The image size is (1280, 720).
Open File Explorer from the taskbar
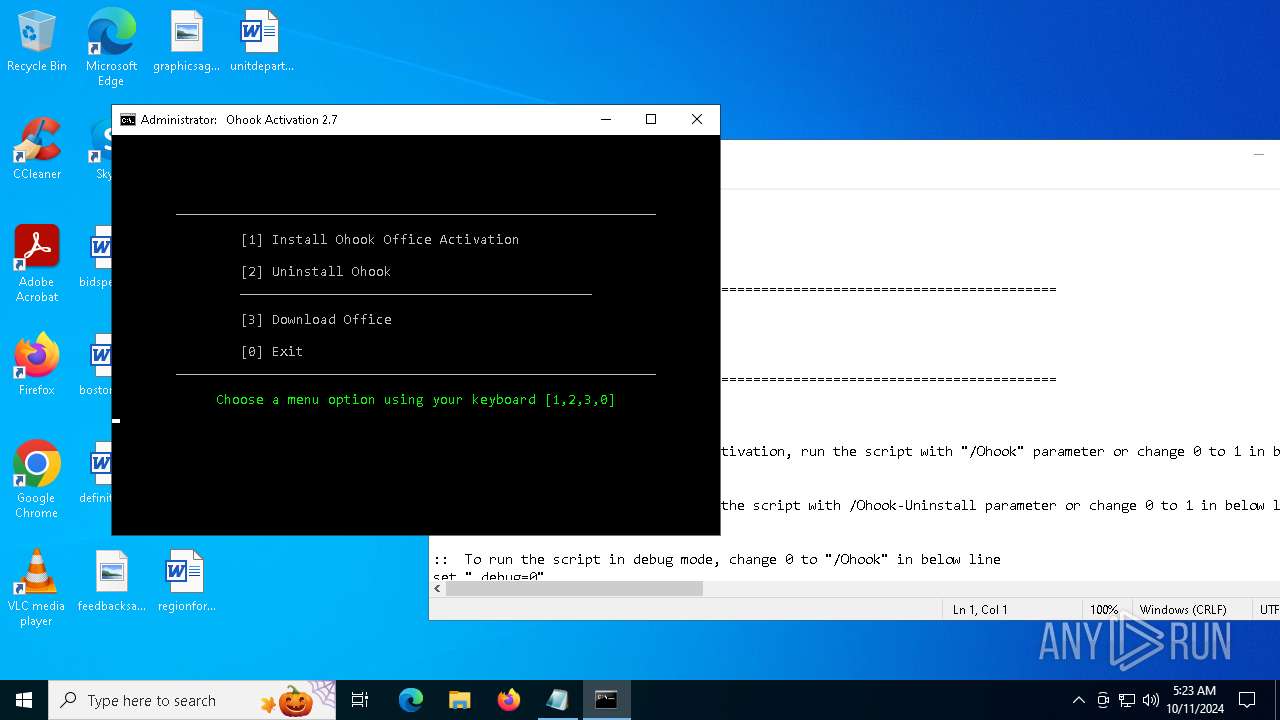[459, 700]
